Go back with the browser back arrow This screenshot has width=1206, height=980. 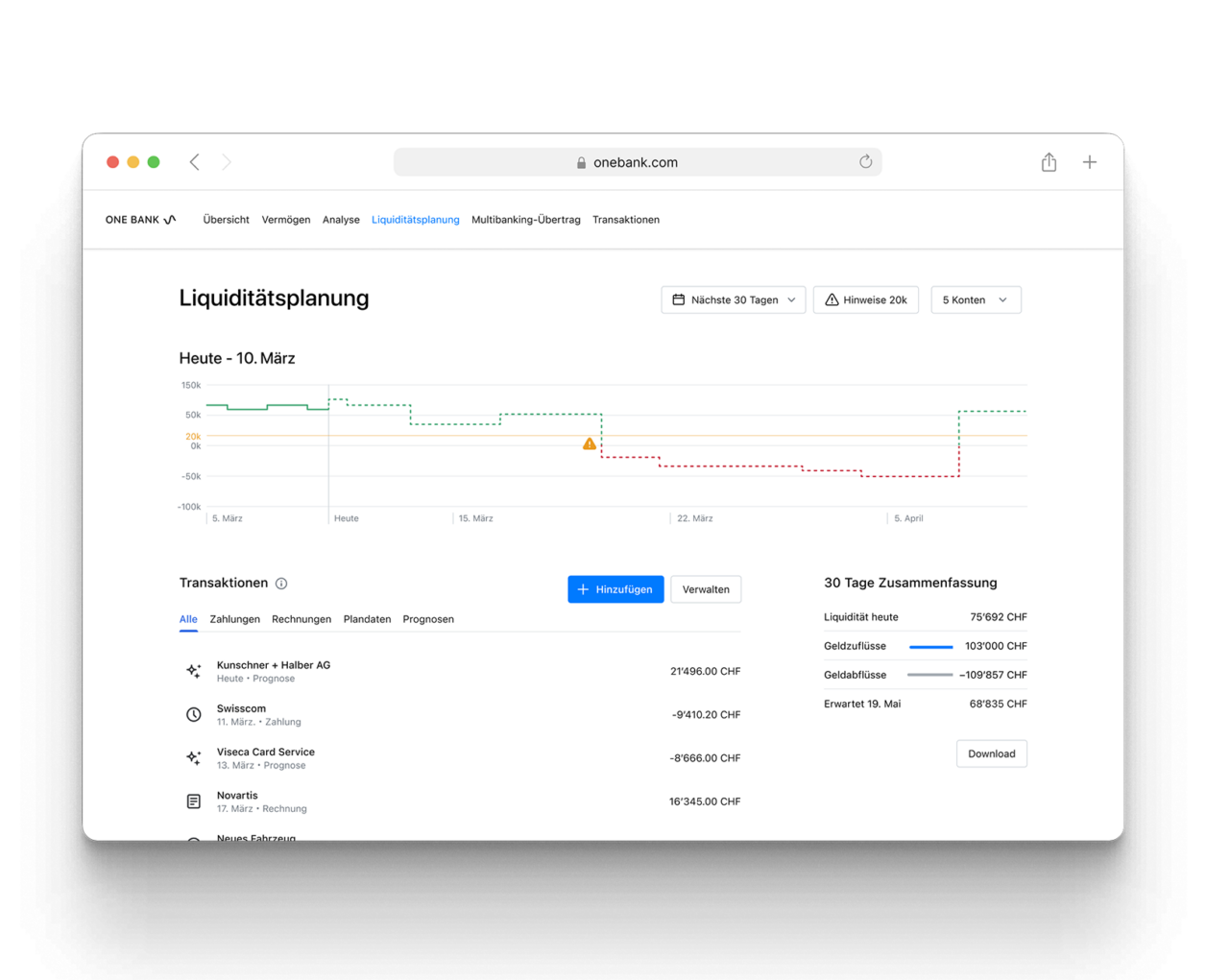coord(195,162)
